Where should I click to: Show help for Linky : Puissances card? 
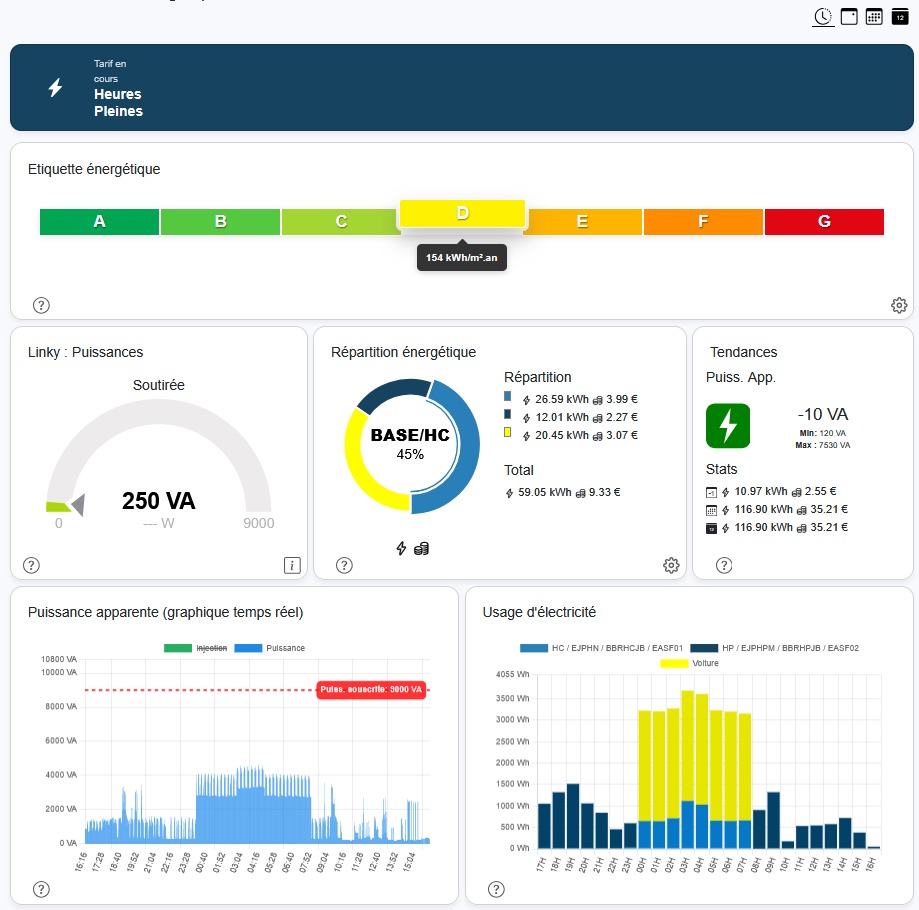coord(31,565)
